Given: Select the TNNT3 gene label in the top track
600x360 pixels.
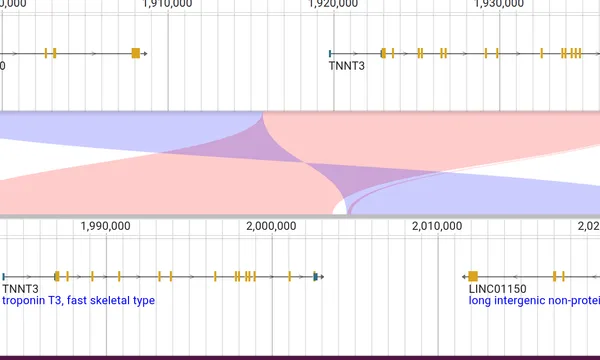Looking at the screenshot, I should 347,66.
